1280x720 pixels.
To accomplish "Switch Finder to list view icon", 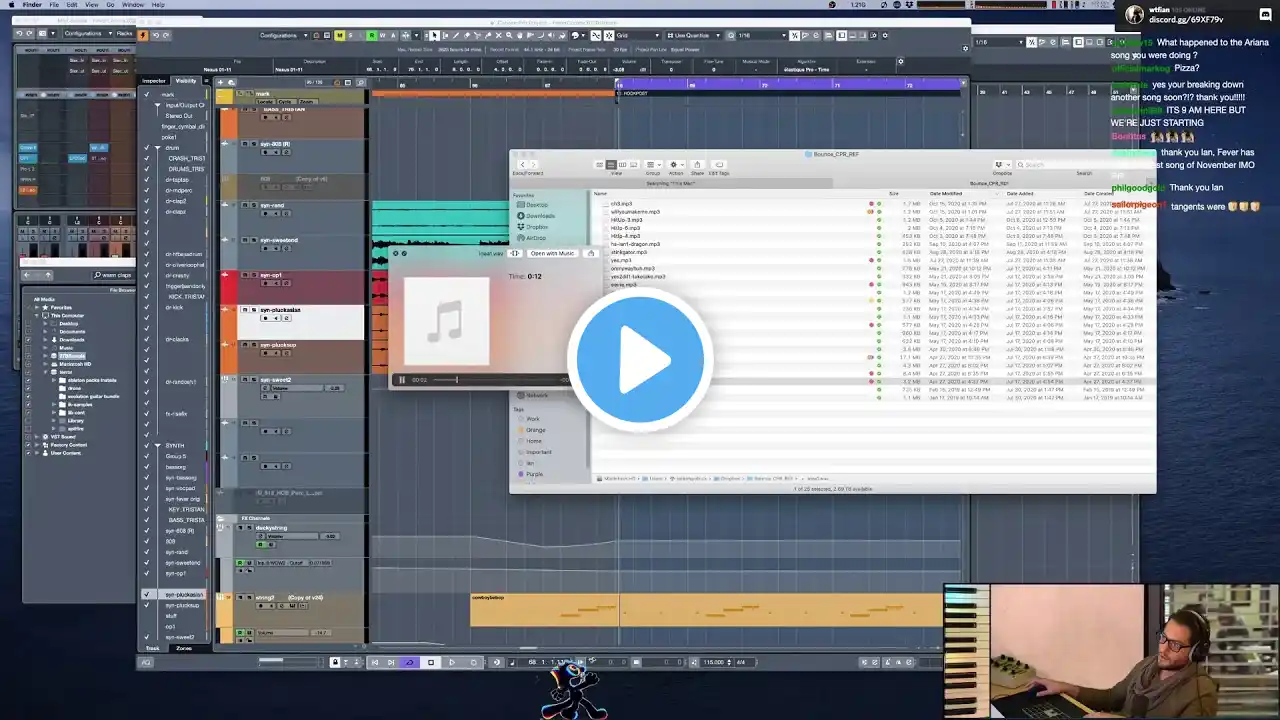I will point(610,164).
